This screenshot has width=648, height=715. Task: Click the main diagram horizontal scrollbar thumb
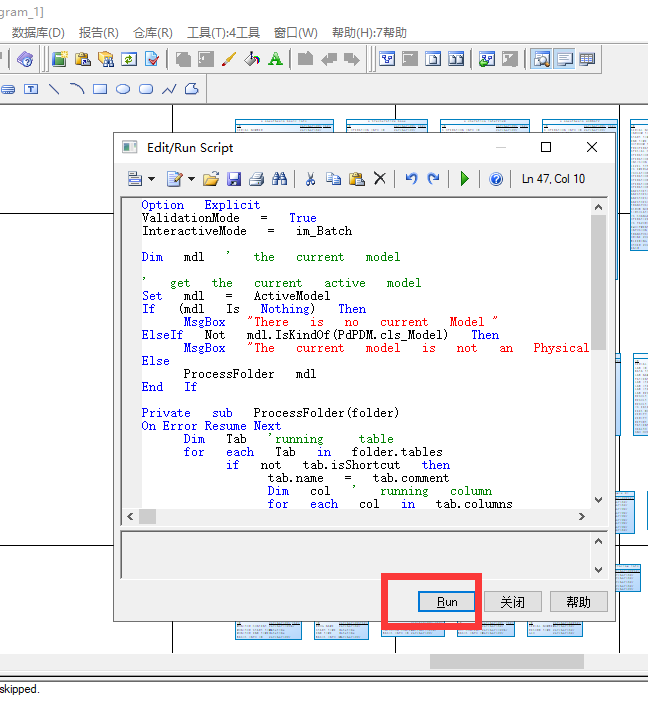pyautogui.click(x=507, y=662)
